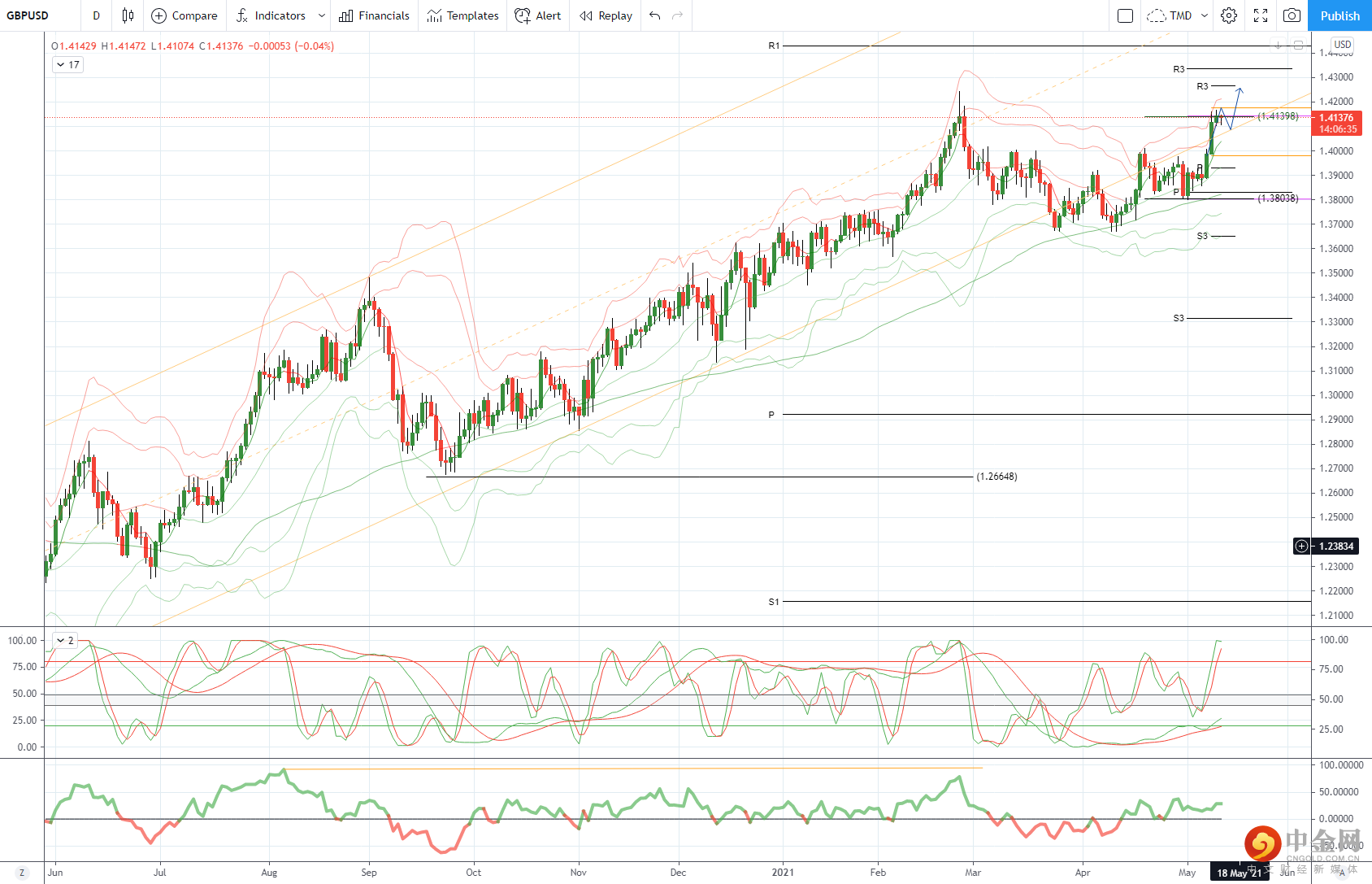Click the fx Indicators icon
The height and width of the screenshot is (884, 1372).
[x=242, y=15]
